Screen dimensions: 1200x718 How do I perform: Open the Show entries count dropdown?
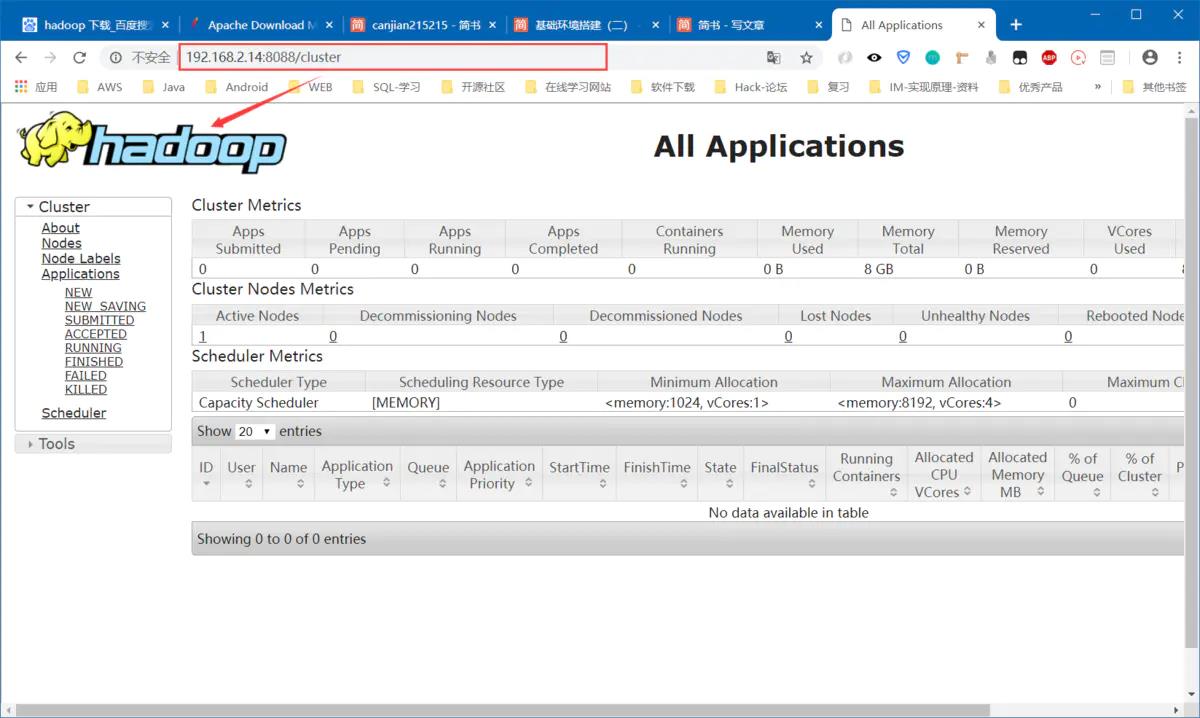(x=254, y=432)
